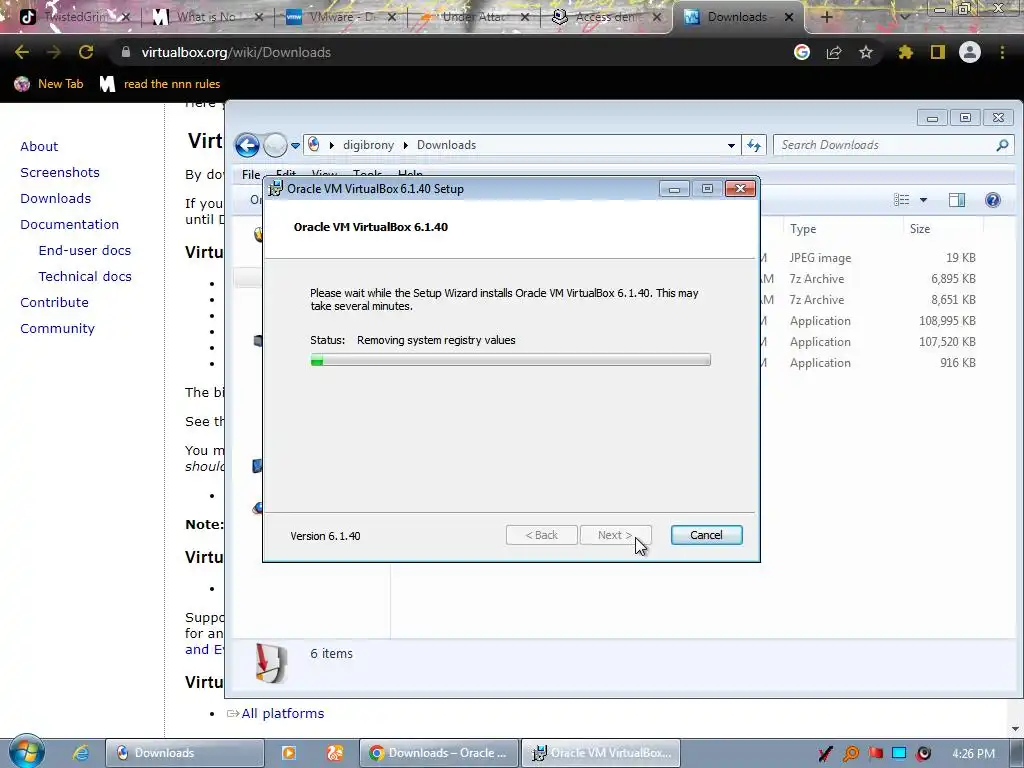The image size is (1024, 768).
Task: Switch to the Under Attack tab
Action: [x=473, y=17]
